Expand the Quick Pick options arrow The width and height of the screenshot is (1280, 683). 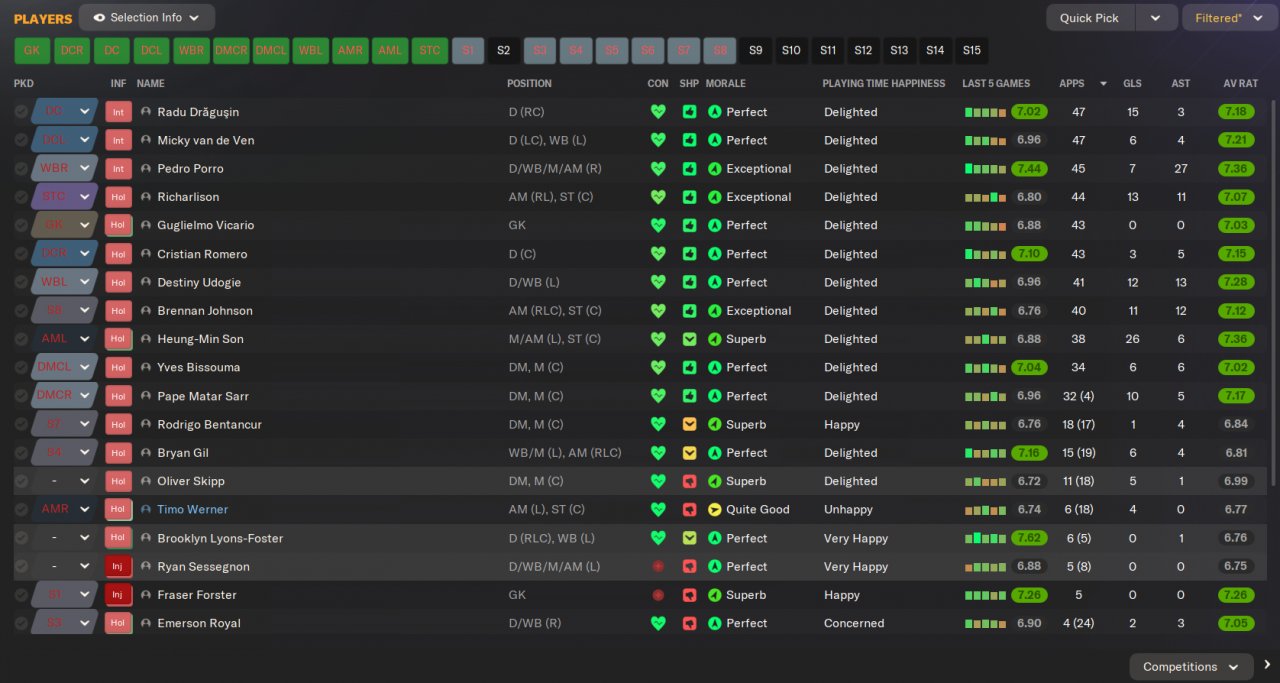click(x=1155, y=18)
